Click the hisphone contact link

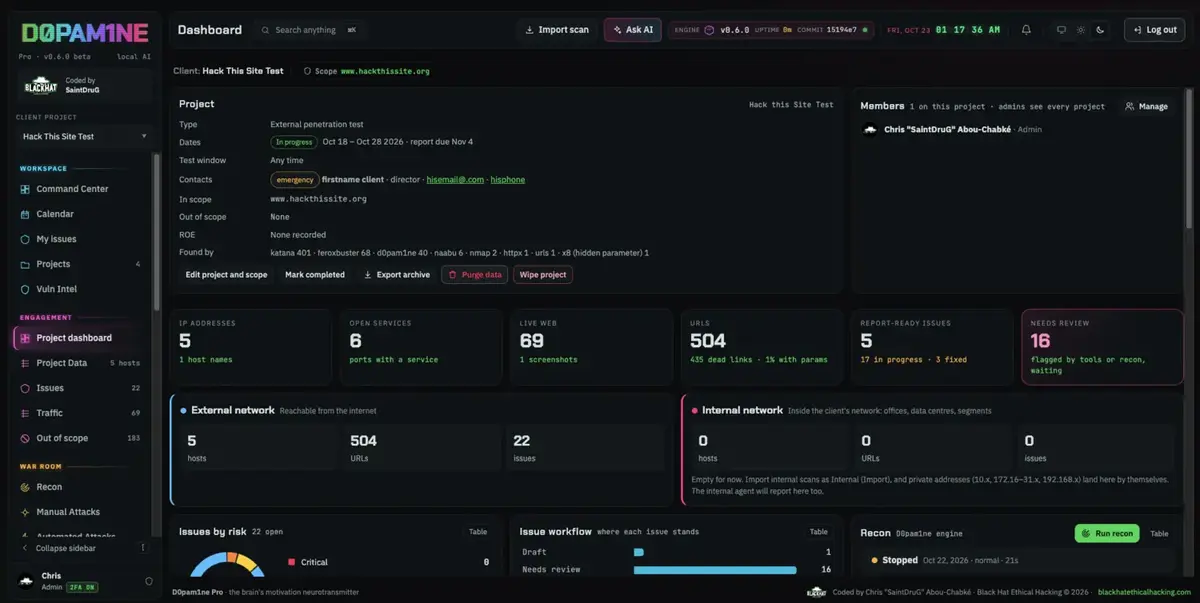click(x=508, y=180)
